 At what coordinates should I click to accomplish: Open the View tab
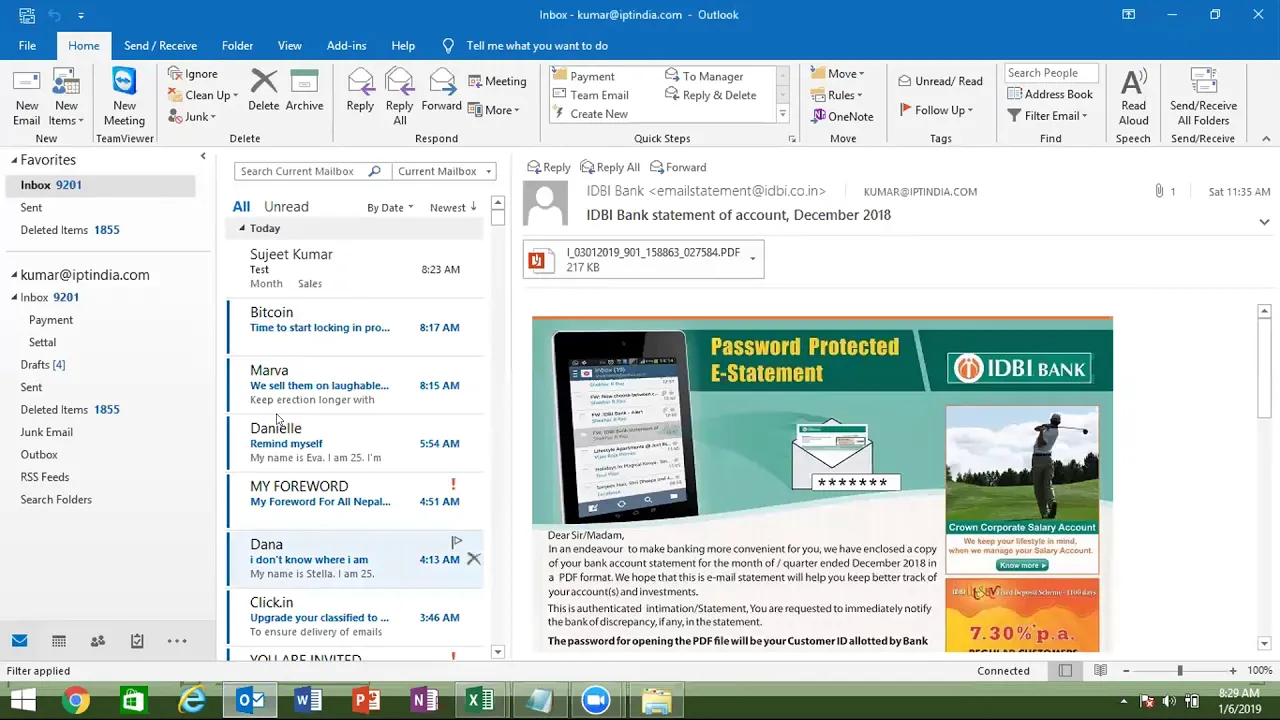pos(290,45)
